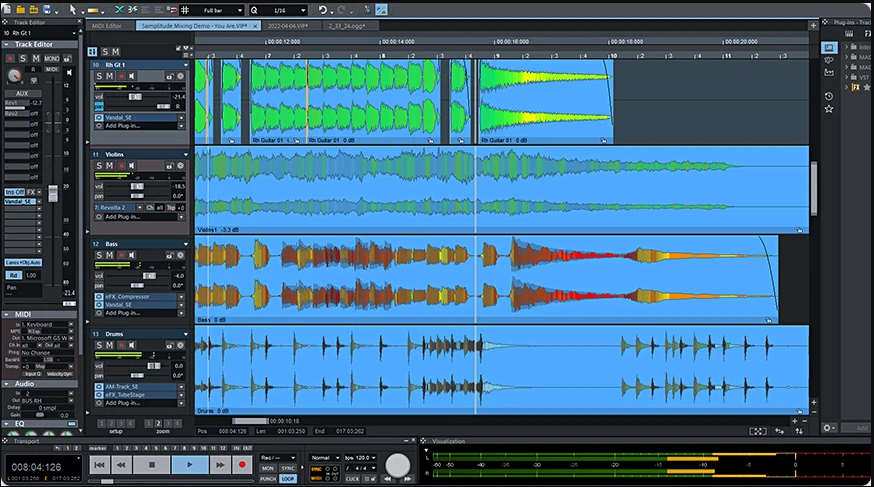
Task: Click the 008:04:126 time display
Action: coord(36,467)
